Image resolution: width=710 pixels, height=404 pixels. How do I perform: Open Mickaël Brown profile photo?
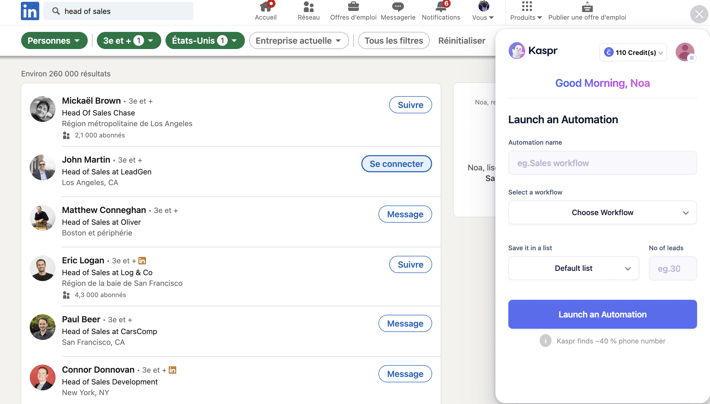[43, 109]
